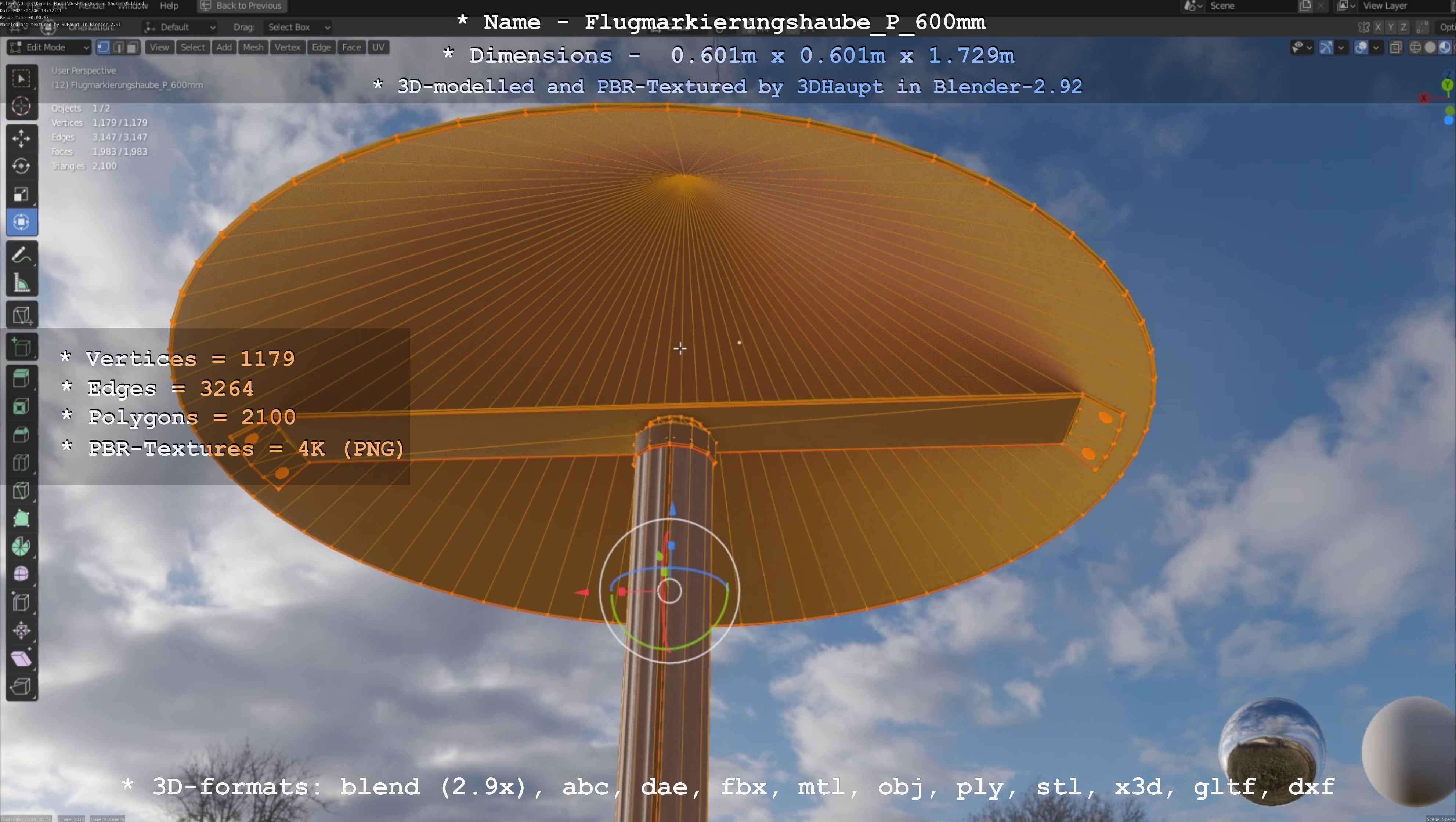The height and width of the screenshot is (822, 1456).
Task: Enable Edge select mode
Action: click(x=118, y=47)
